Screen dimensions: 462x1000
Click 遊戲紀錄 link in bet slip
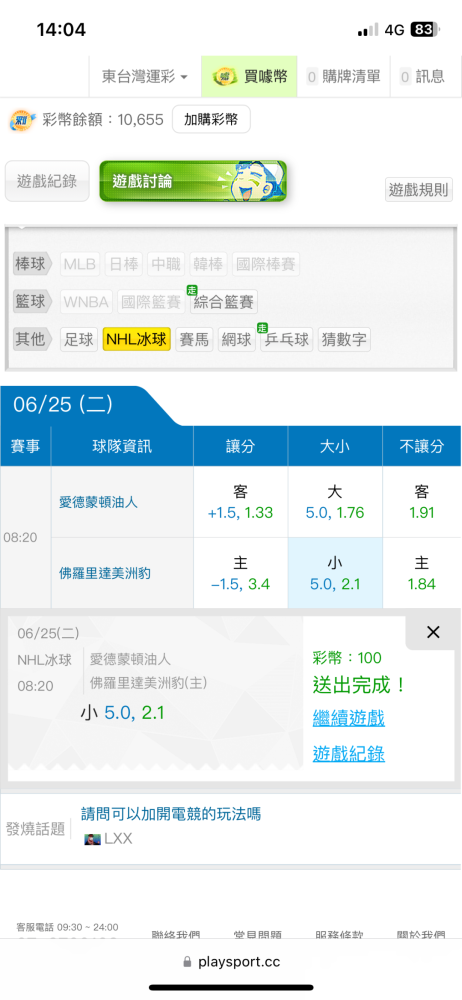click(x=348, y=754)
